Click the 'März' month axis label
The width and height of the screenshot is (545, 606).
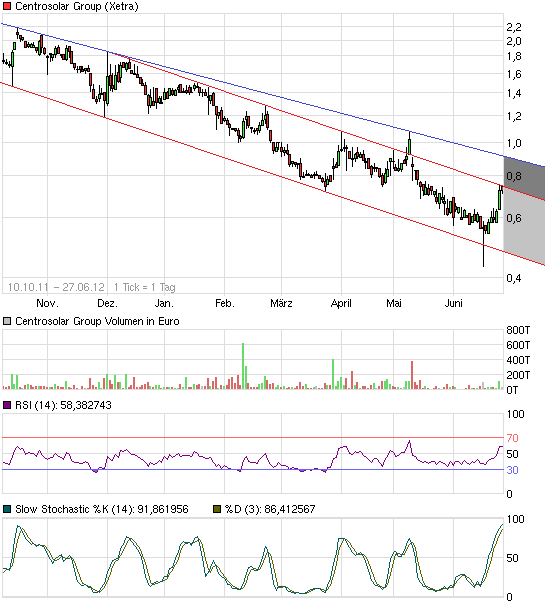[x=281, y=303]
